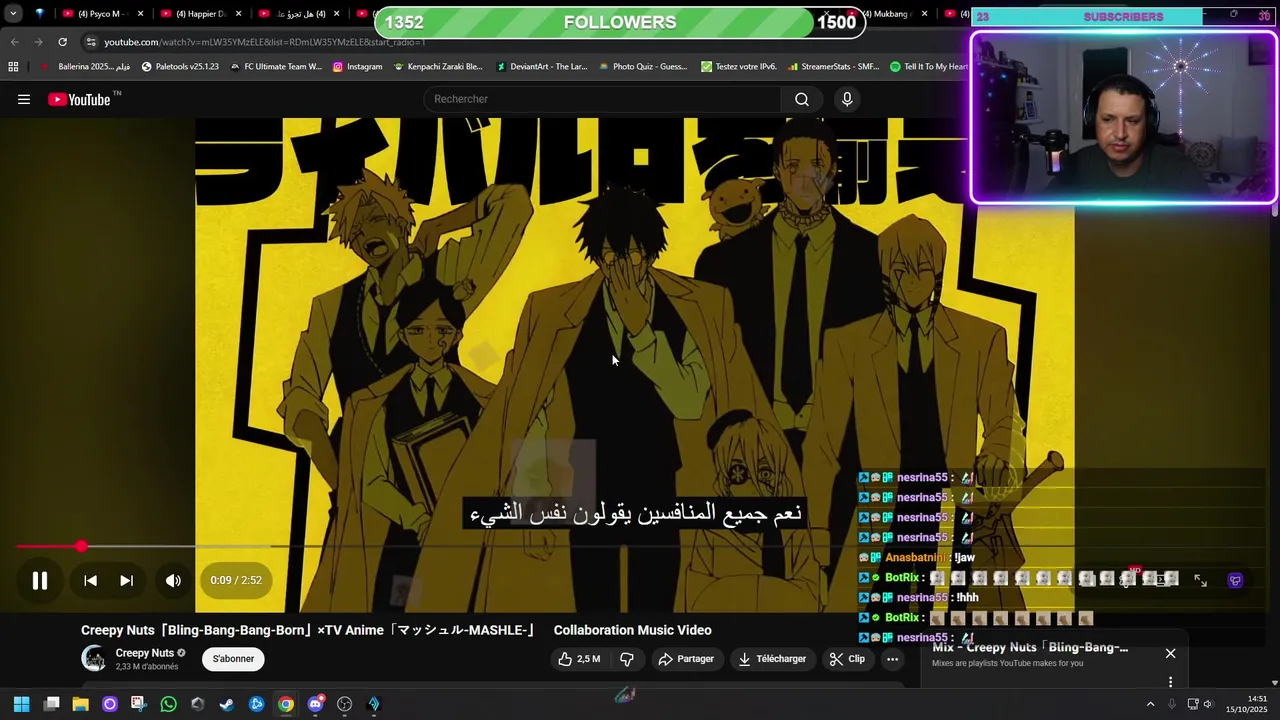
Task: Click the video title Creepy Nuts Bling-Bang-Bang-Born
Action: [396, 630]
